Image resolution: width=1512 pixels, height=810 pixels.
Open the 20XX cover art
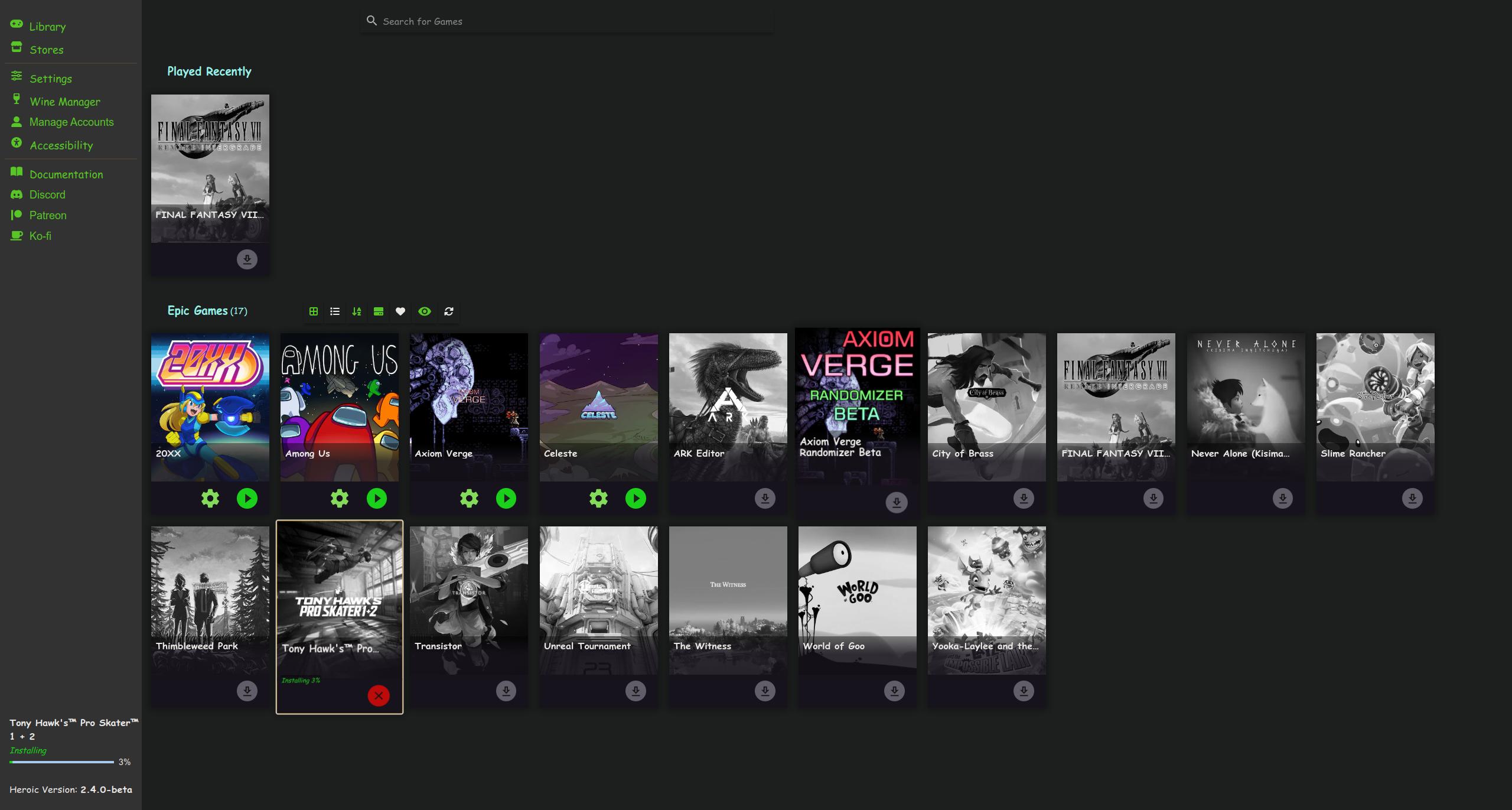click(x=210, y=407)
